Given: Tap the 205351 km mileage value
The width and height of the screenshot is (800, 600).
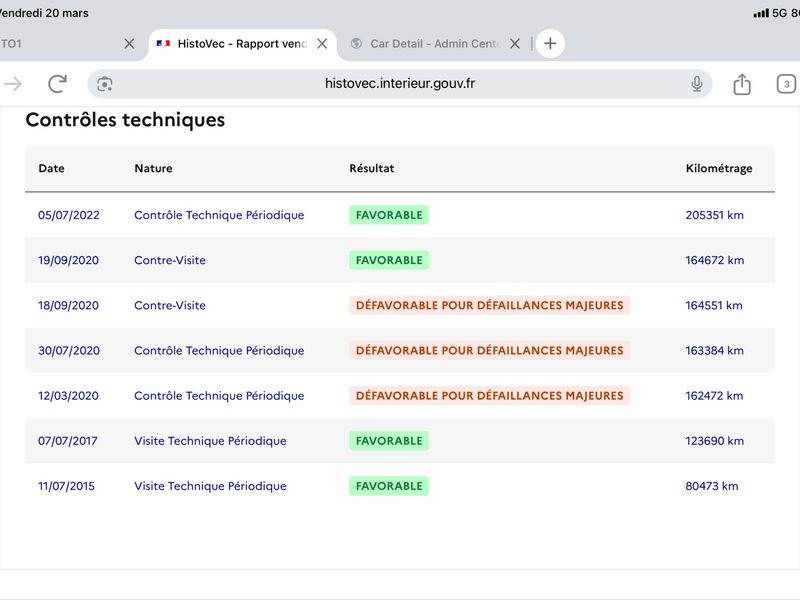Looking at the screenshot, I should point(714,215).
